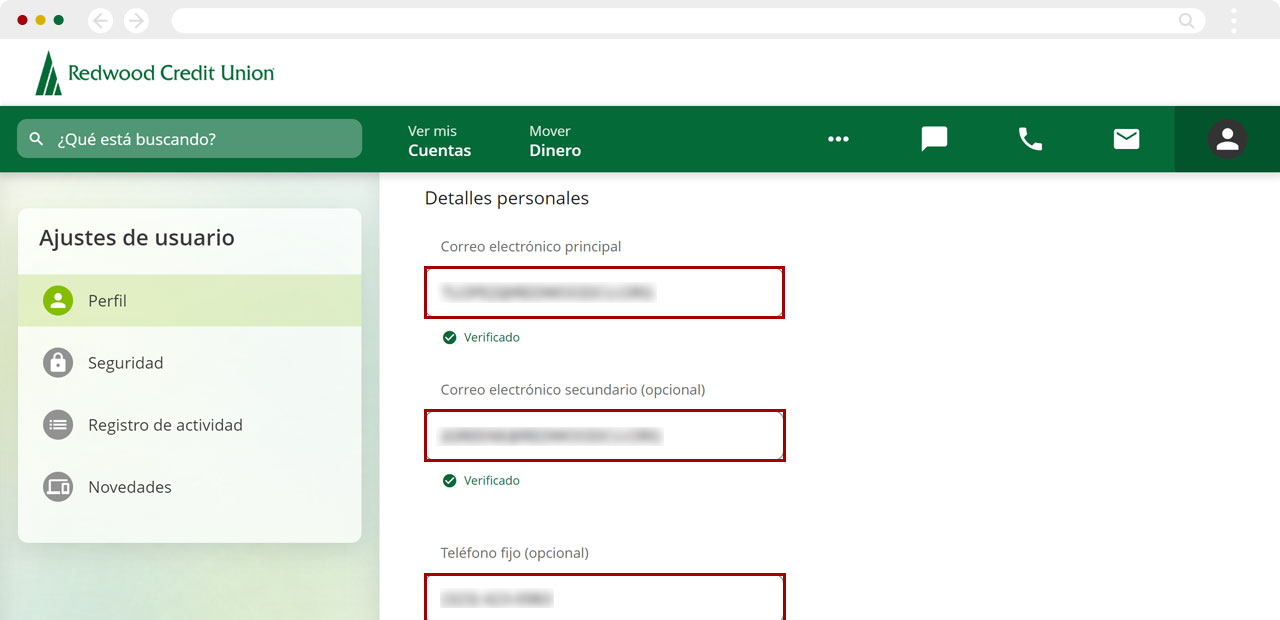The height and width of the screenshot is (620, 1280).
Task: Open the Mover Dinero menu
Action: point(555,141)
